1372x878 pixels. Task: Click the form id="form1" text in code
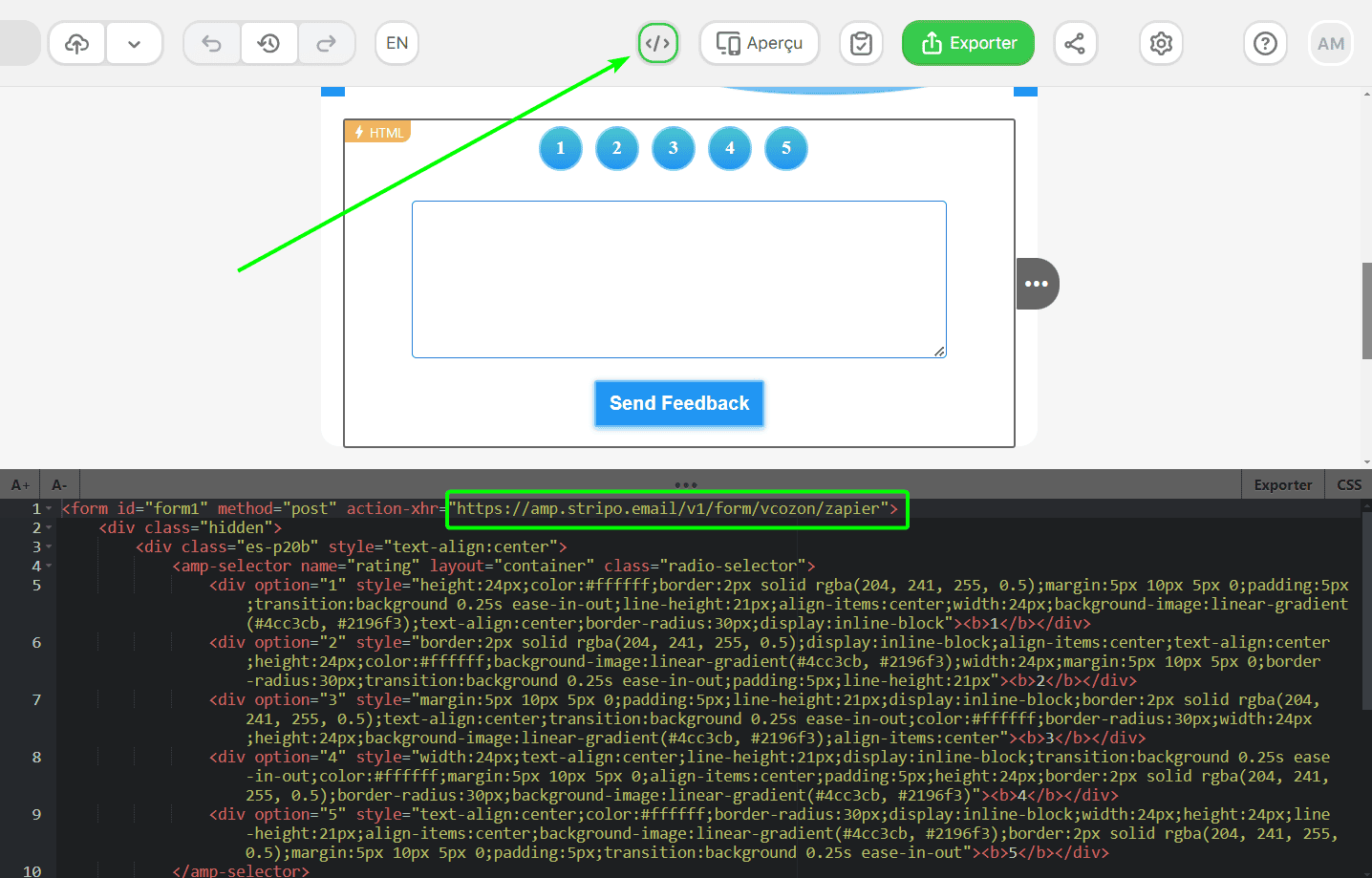coord(135,508)
